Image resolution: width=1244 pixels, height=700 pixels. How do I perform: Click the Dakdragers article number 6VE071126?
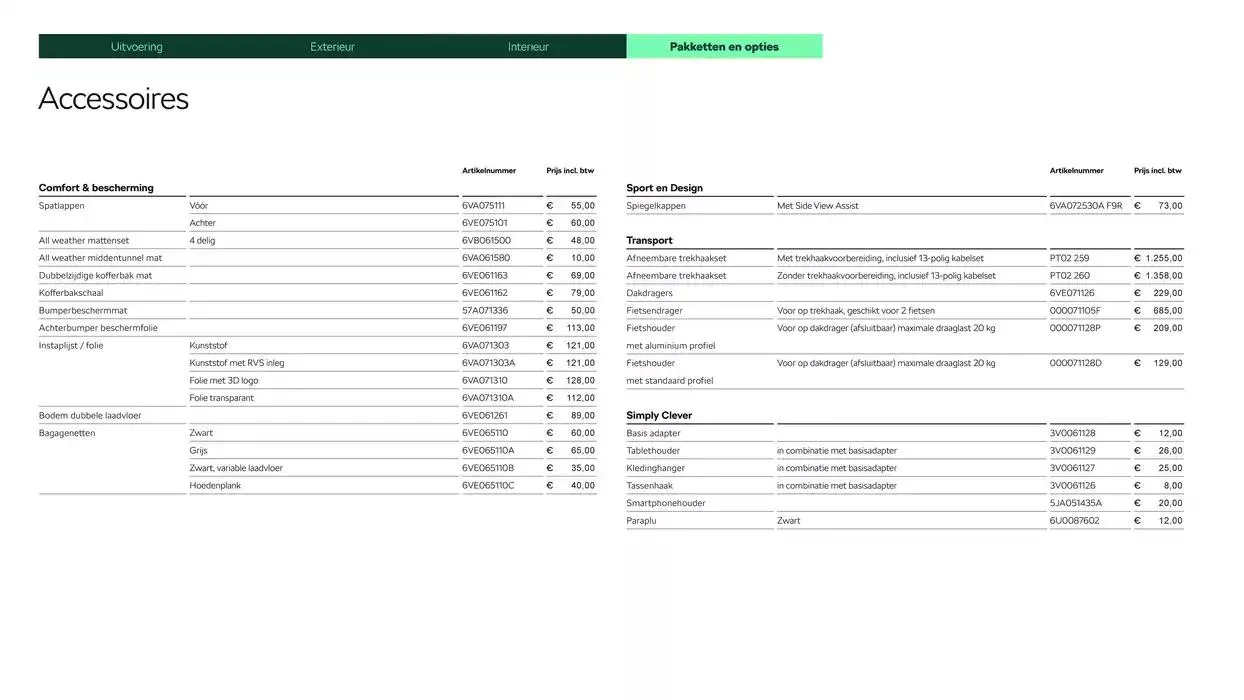tap(1072, 292)
